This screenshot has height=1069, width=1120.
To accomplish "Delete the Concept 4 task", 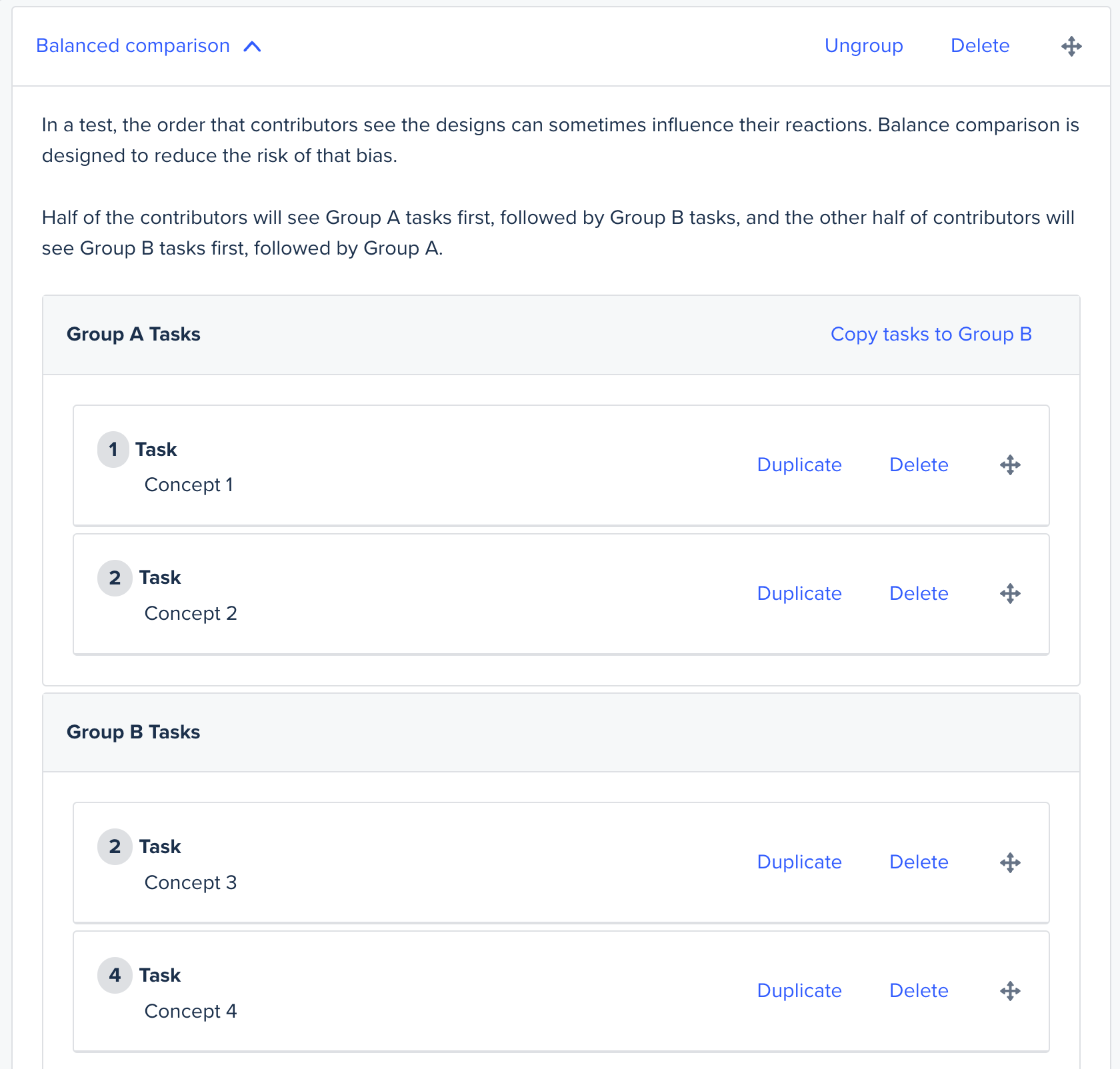I will coord(919,991).
